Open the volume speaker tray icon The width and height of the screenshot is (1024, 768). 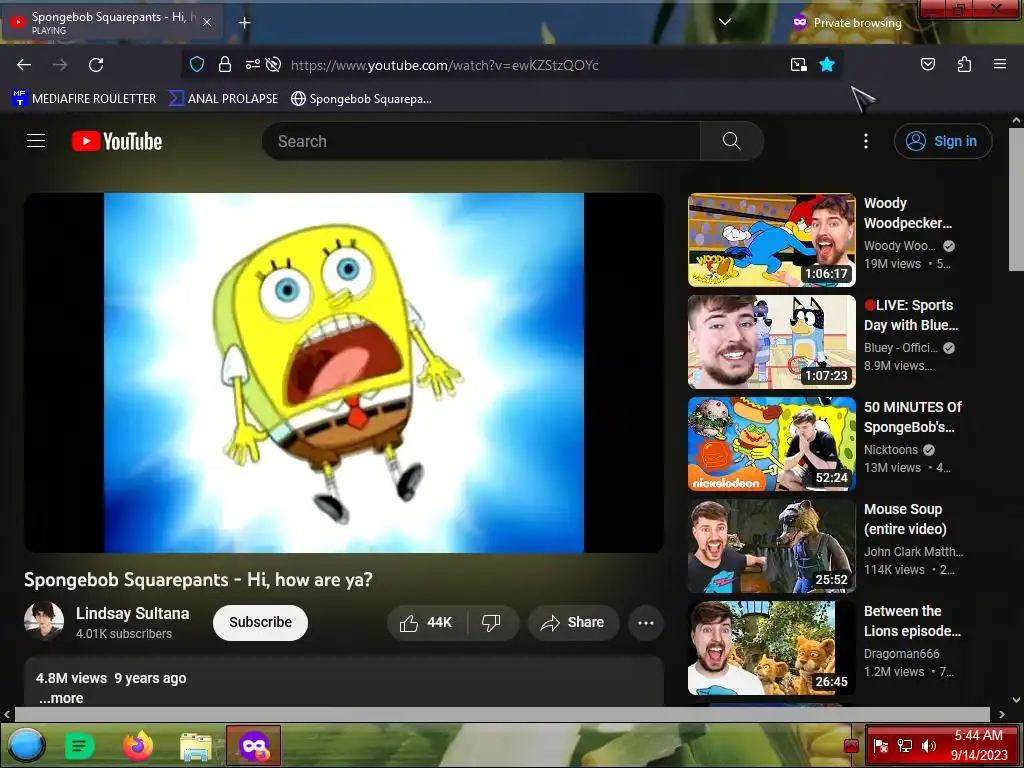[x=928, y=745]
